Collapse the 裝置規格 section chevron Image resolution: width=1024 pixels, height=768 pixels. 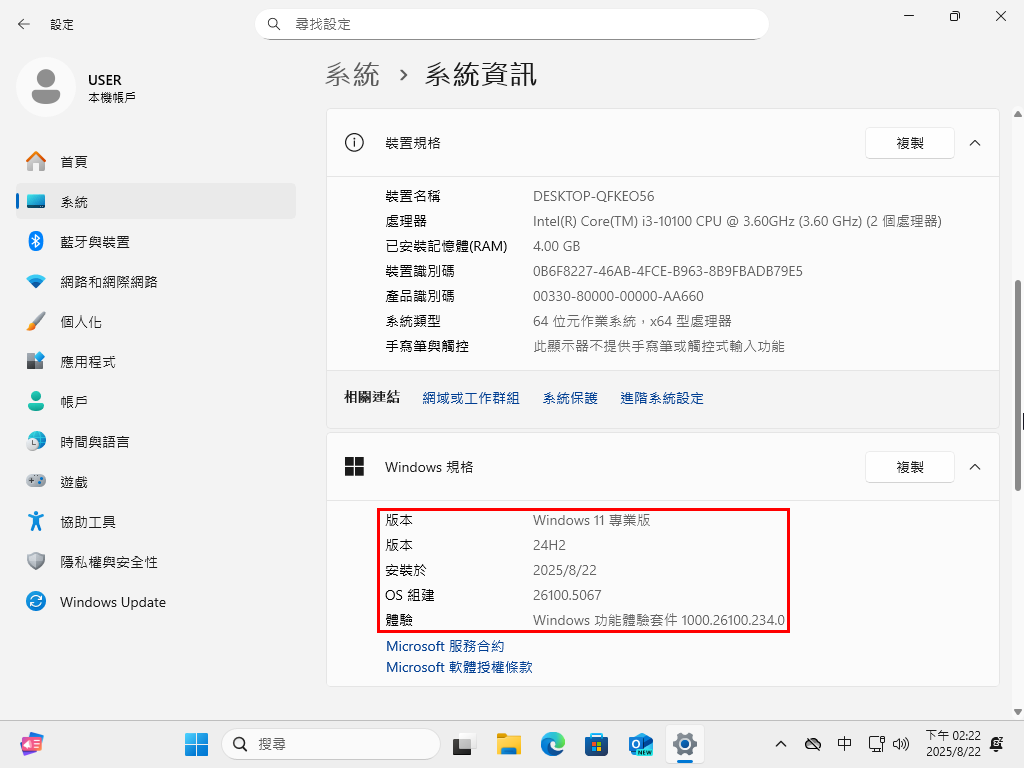click(975, 143)
